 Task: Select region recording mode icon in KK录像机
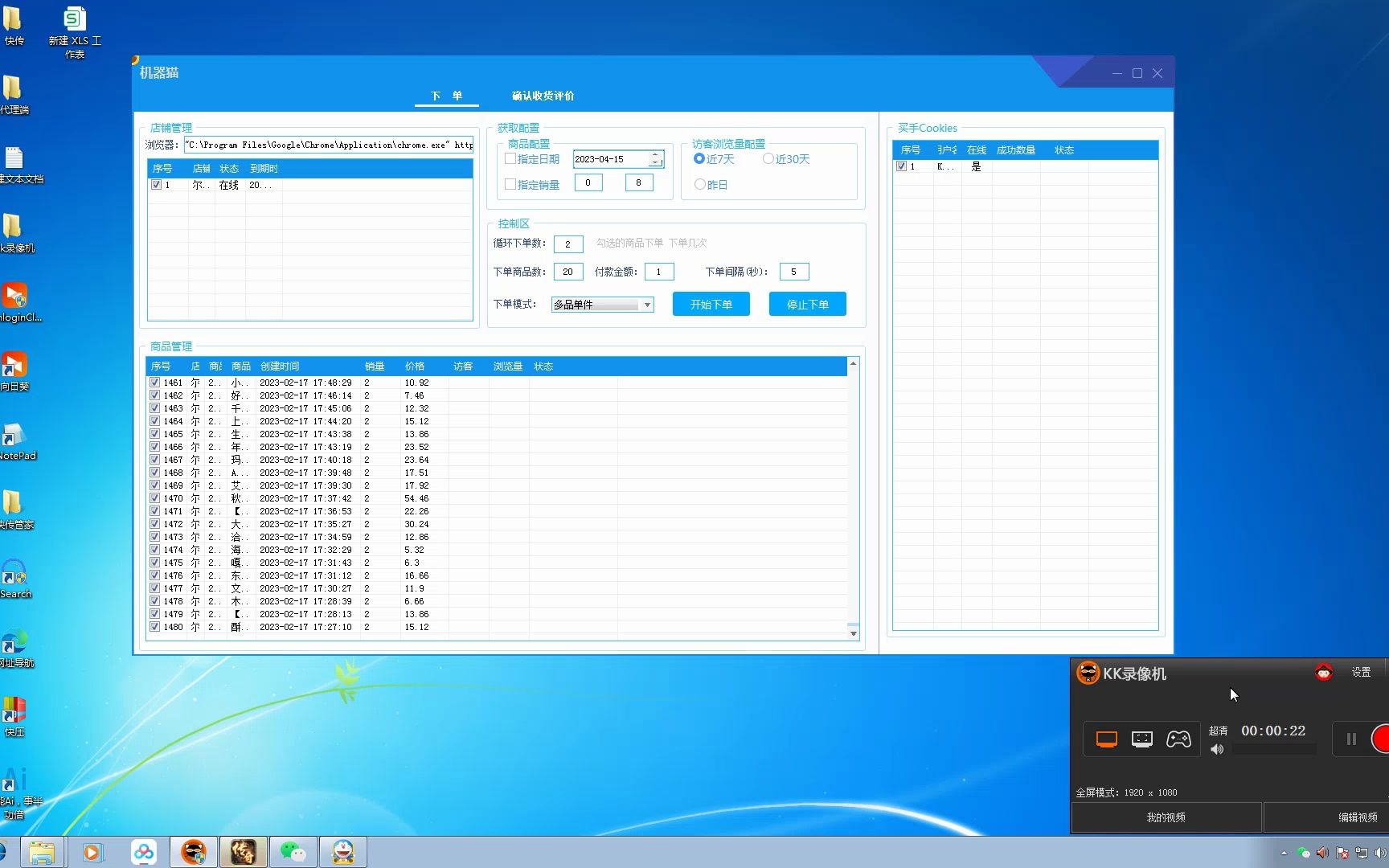click(x=1142, y=739)
